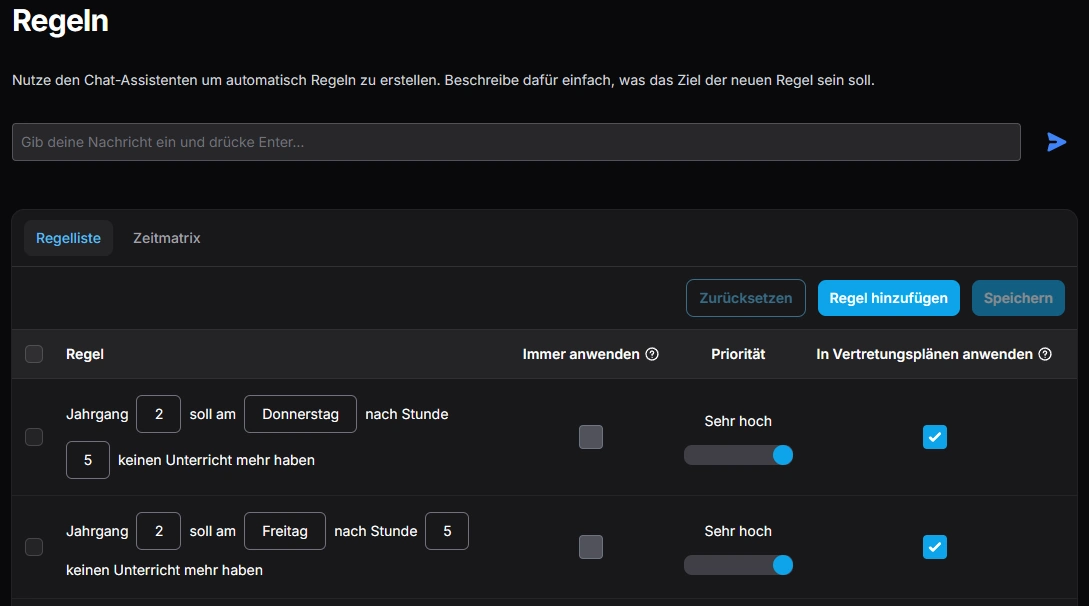This screenshot has height=606, width=1089.
Task: Switch to the Zeitmatrix tab
Action: [167, 238]
